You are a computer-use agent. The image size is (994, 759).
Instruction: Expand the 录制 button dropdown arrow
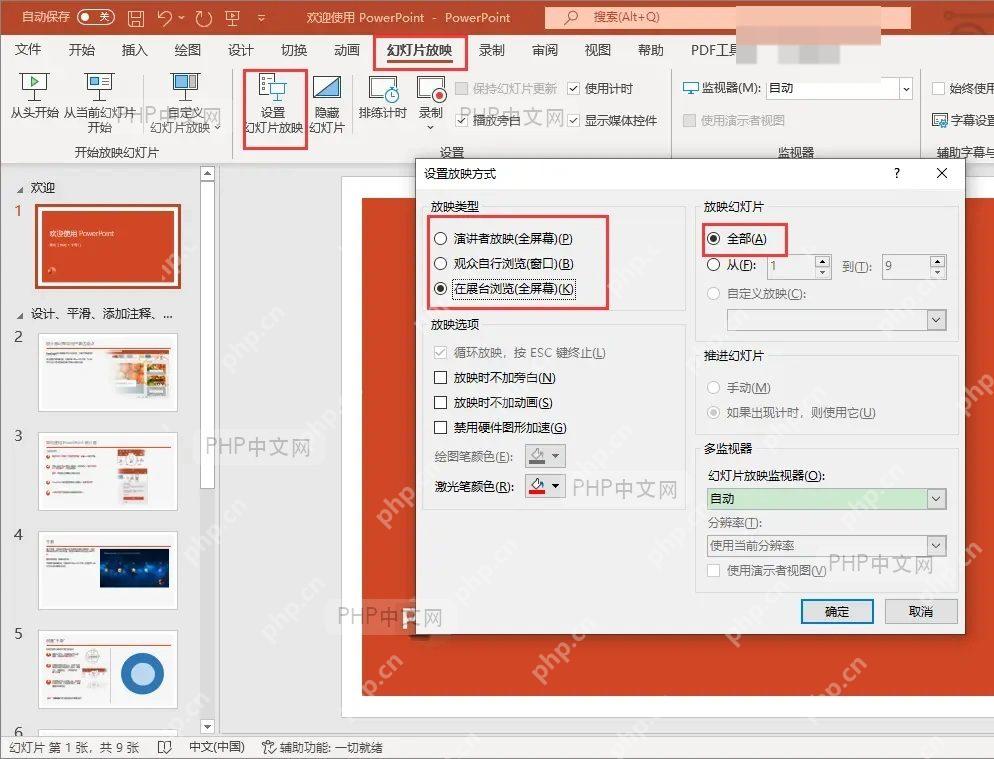pos(430,127)
